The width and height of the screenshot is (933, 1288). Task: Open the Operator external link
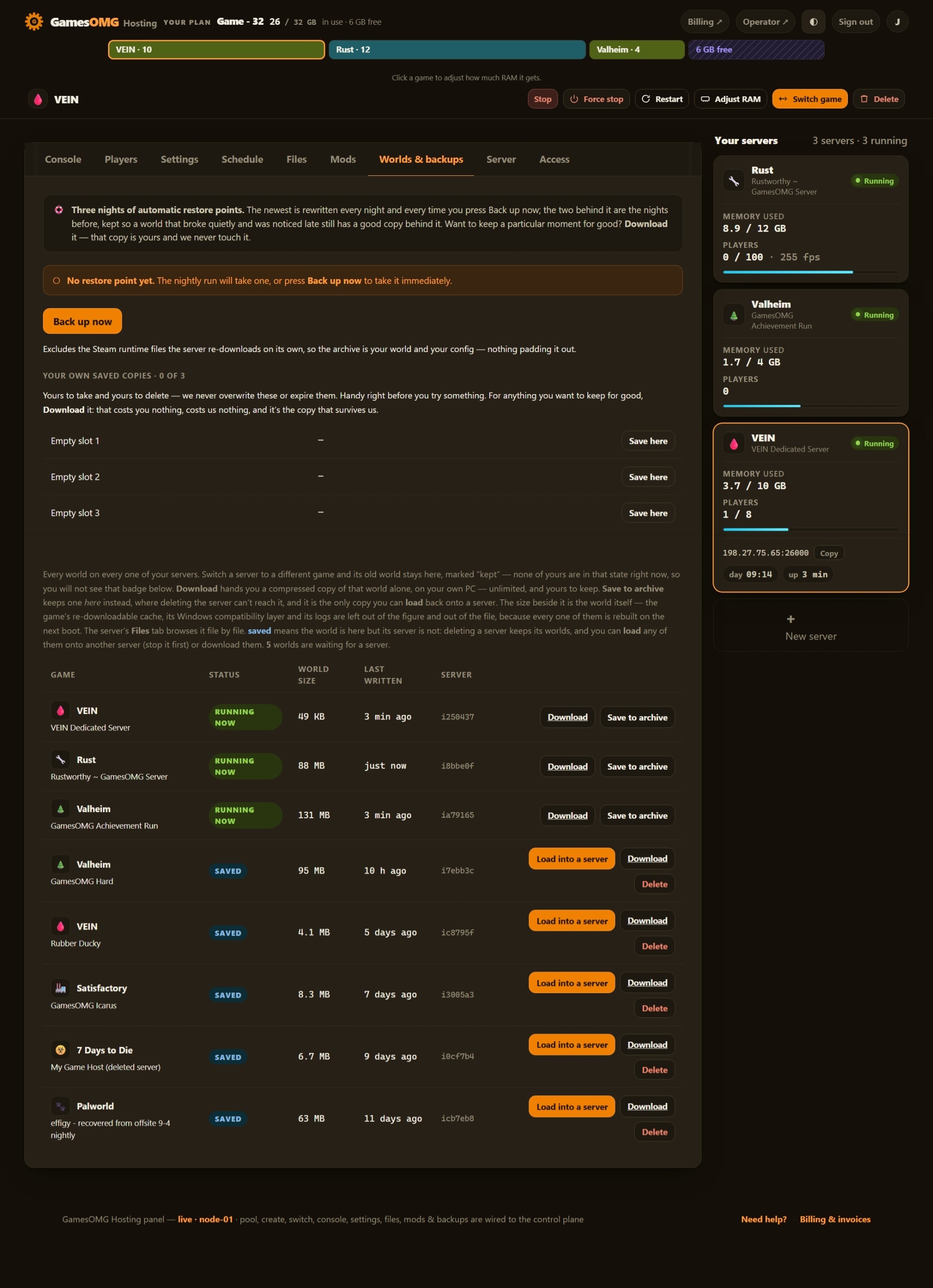click(x=766, y=22)
